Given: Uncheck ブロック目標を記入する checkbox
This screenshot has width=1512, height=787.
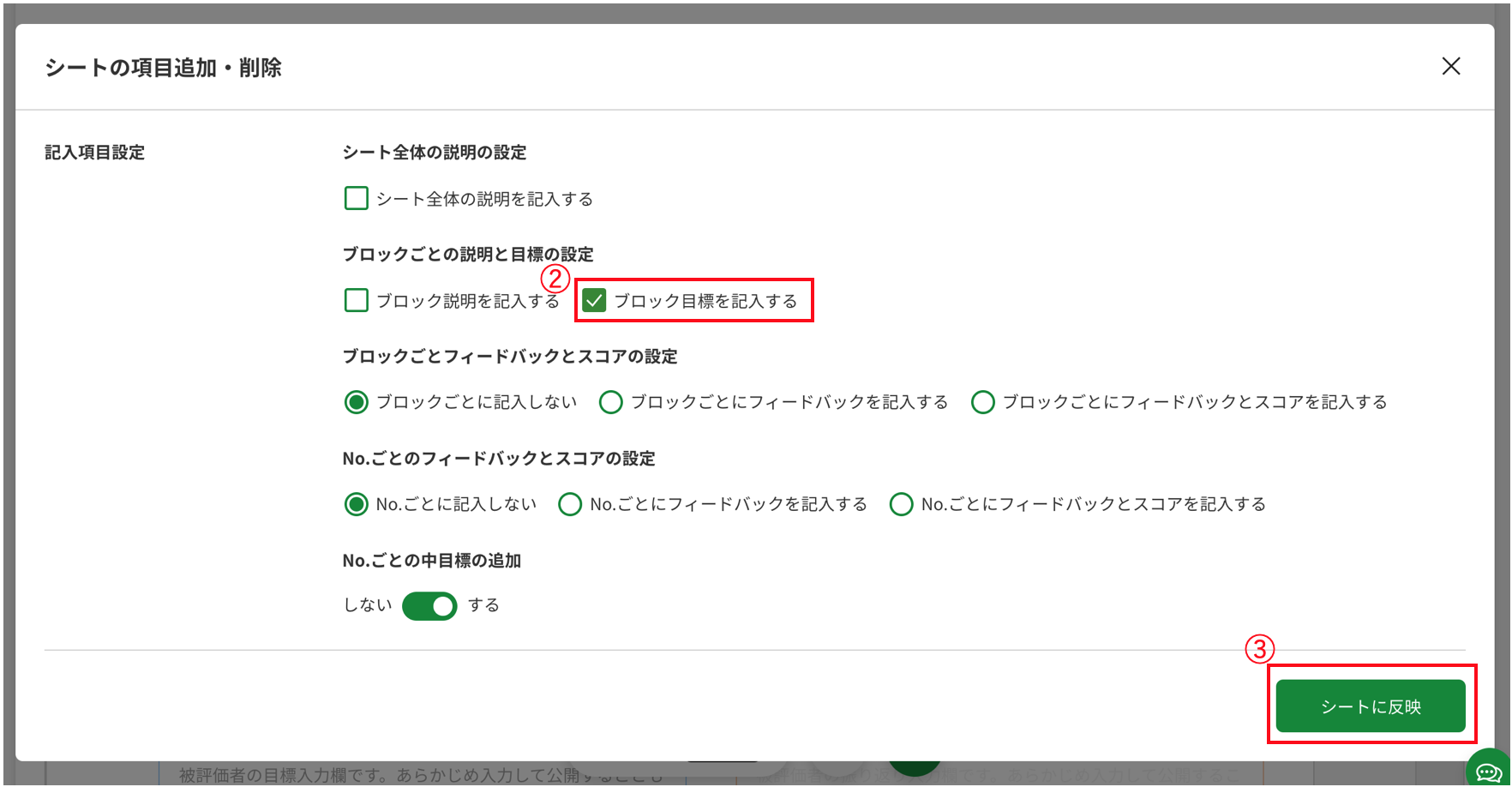Looking at the screenshot, I should tap(594, 301).
